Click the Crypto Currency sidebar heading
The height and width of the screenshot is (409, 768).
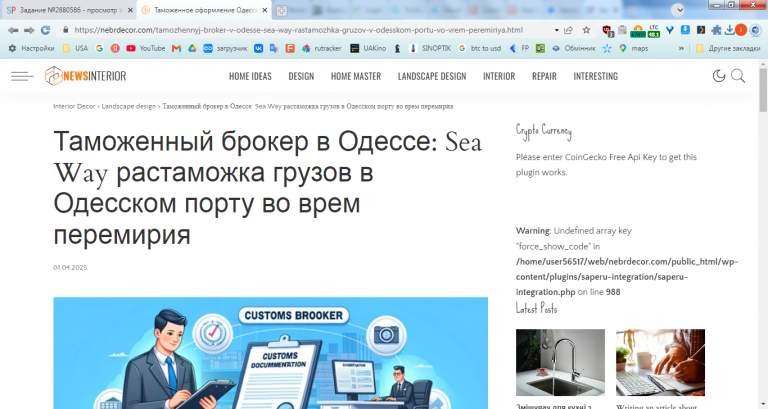543,131
